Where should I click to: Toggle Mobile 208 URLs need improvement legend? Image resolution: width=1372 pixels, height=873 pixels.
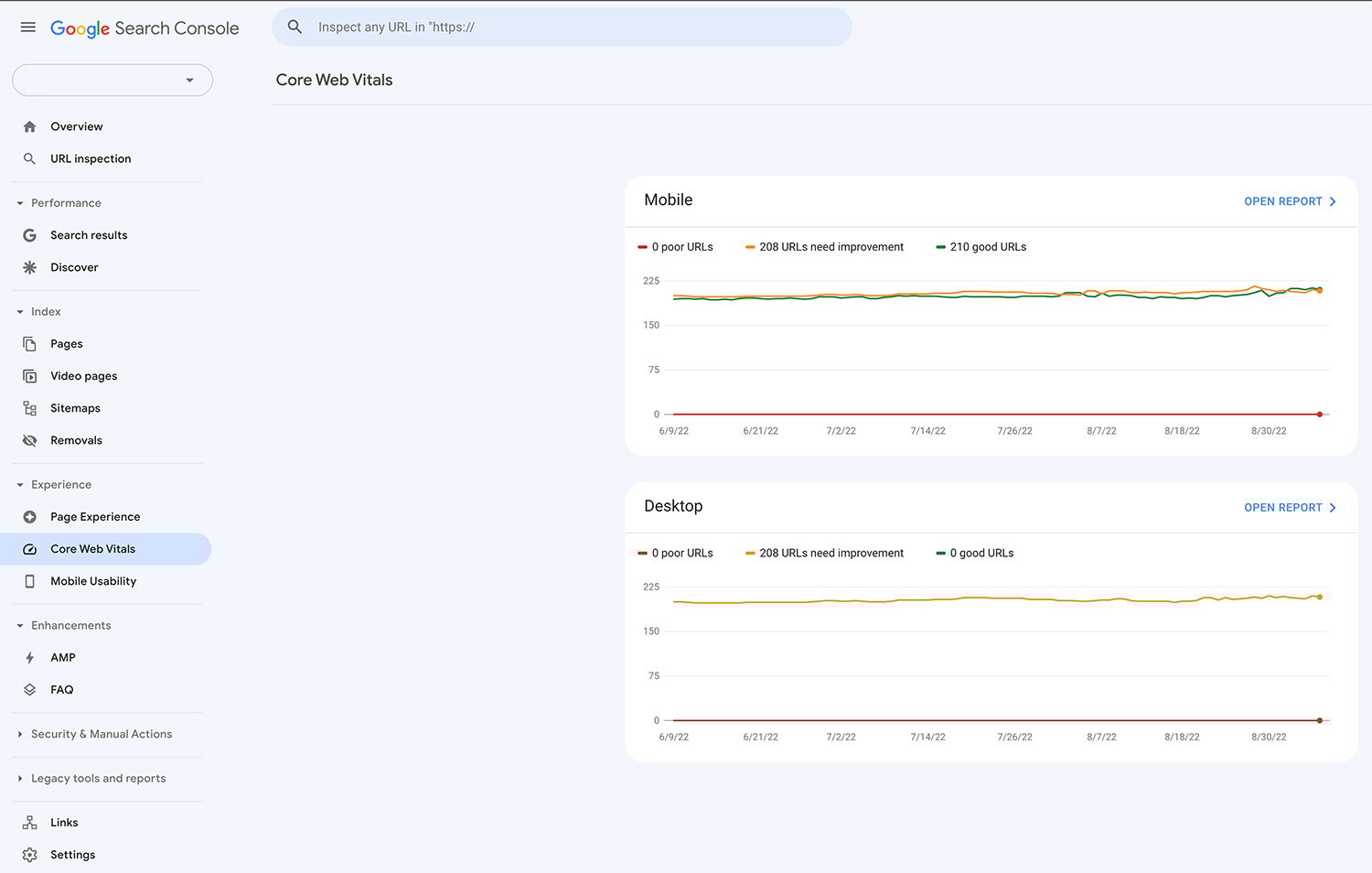[825, 247]
